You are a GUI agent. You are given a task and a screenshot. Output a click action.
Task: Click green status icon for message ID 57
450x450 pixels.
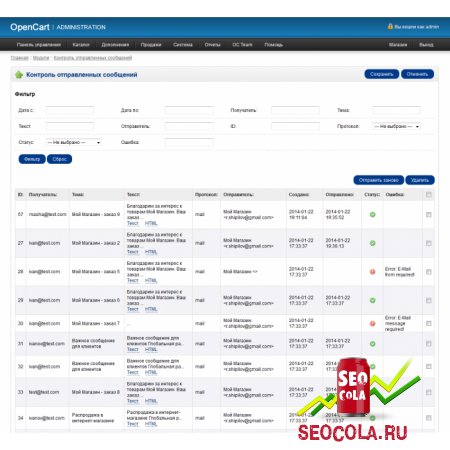click(373, 215)
